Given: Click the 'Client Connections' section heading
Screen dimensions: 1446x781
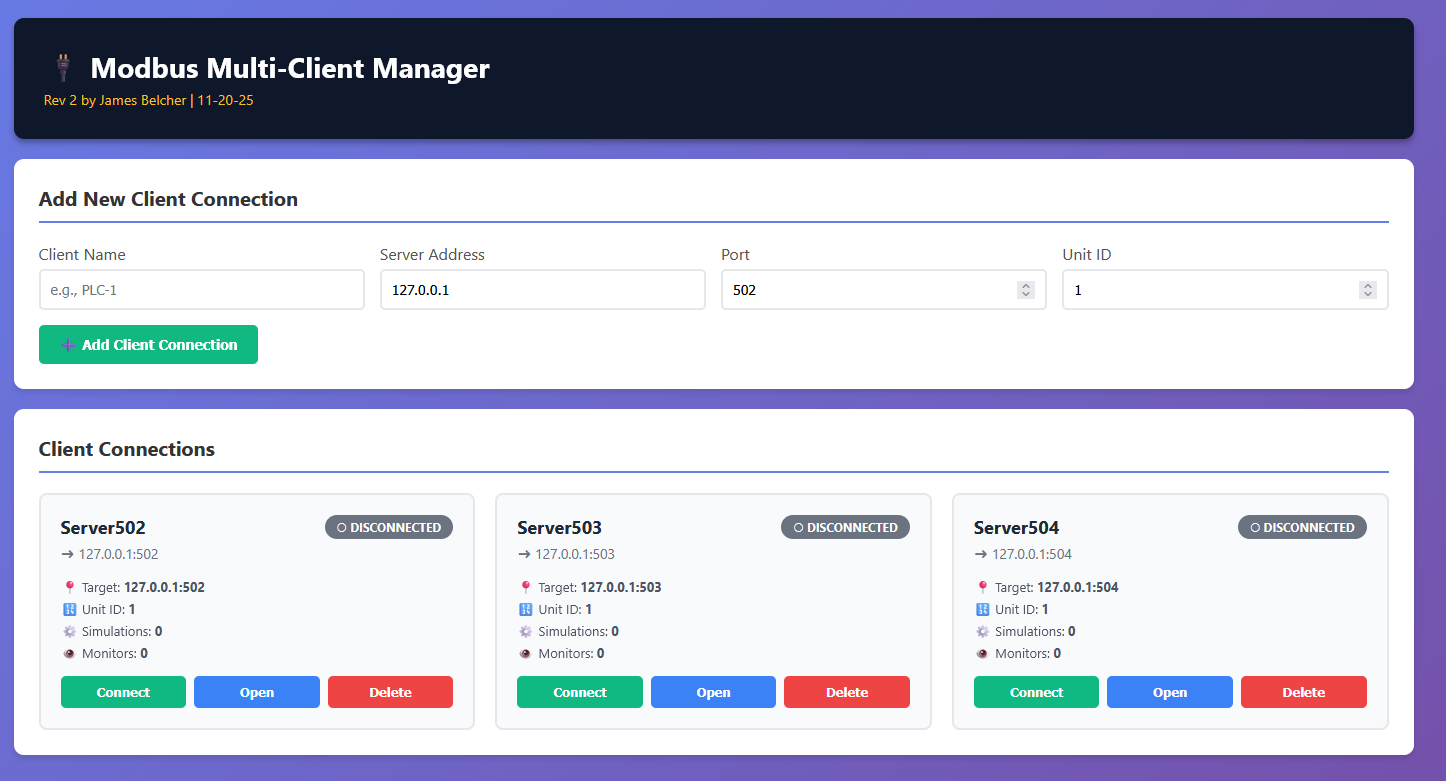Looking at the screenshot, I should point(127,449).
